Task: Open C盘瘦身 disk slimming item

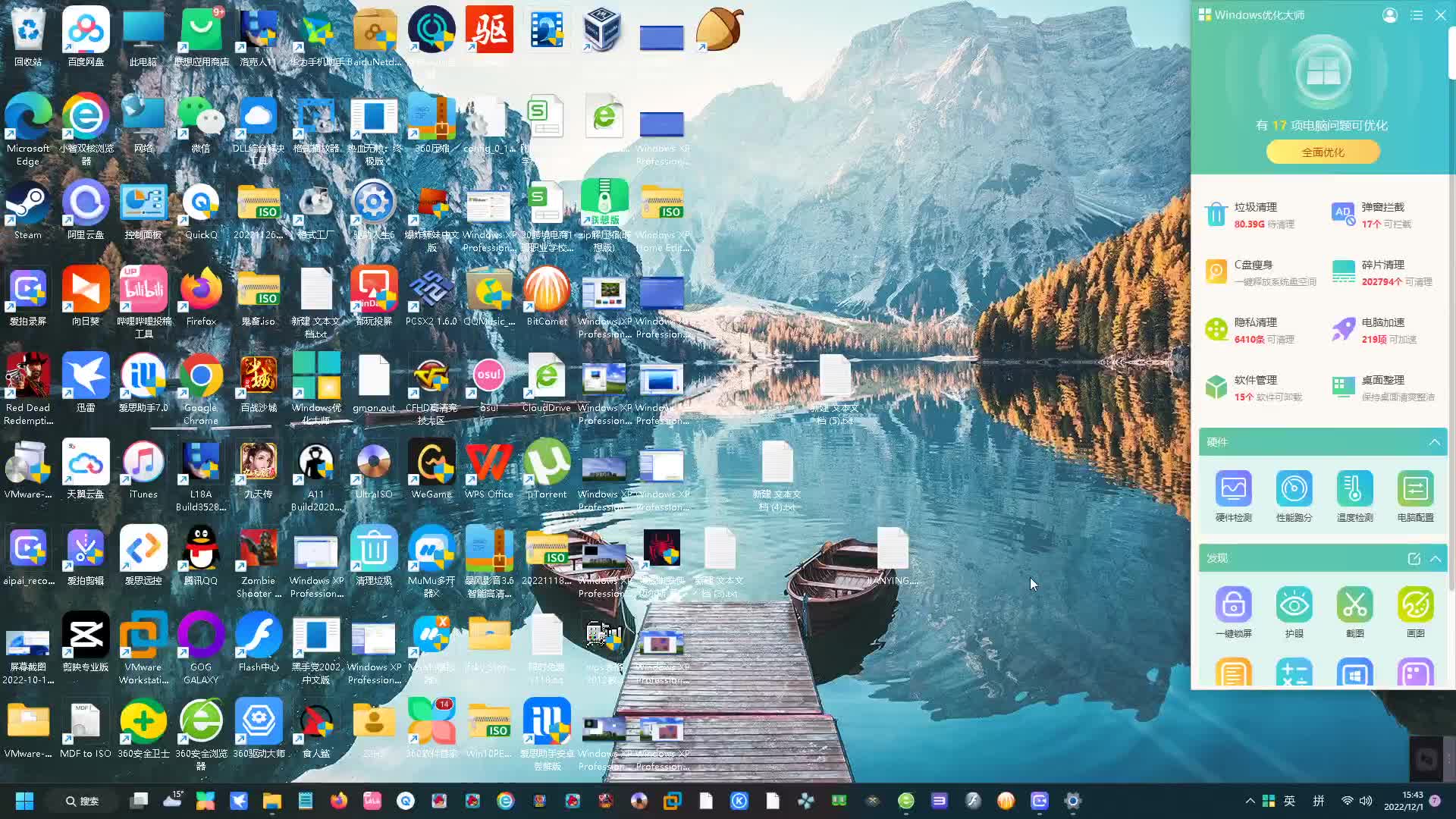Action: click(x=1261, y=272)
